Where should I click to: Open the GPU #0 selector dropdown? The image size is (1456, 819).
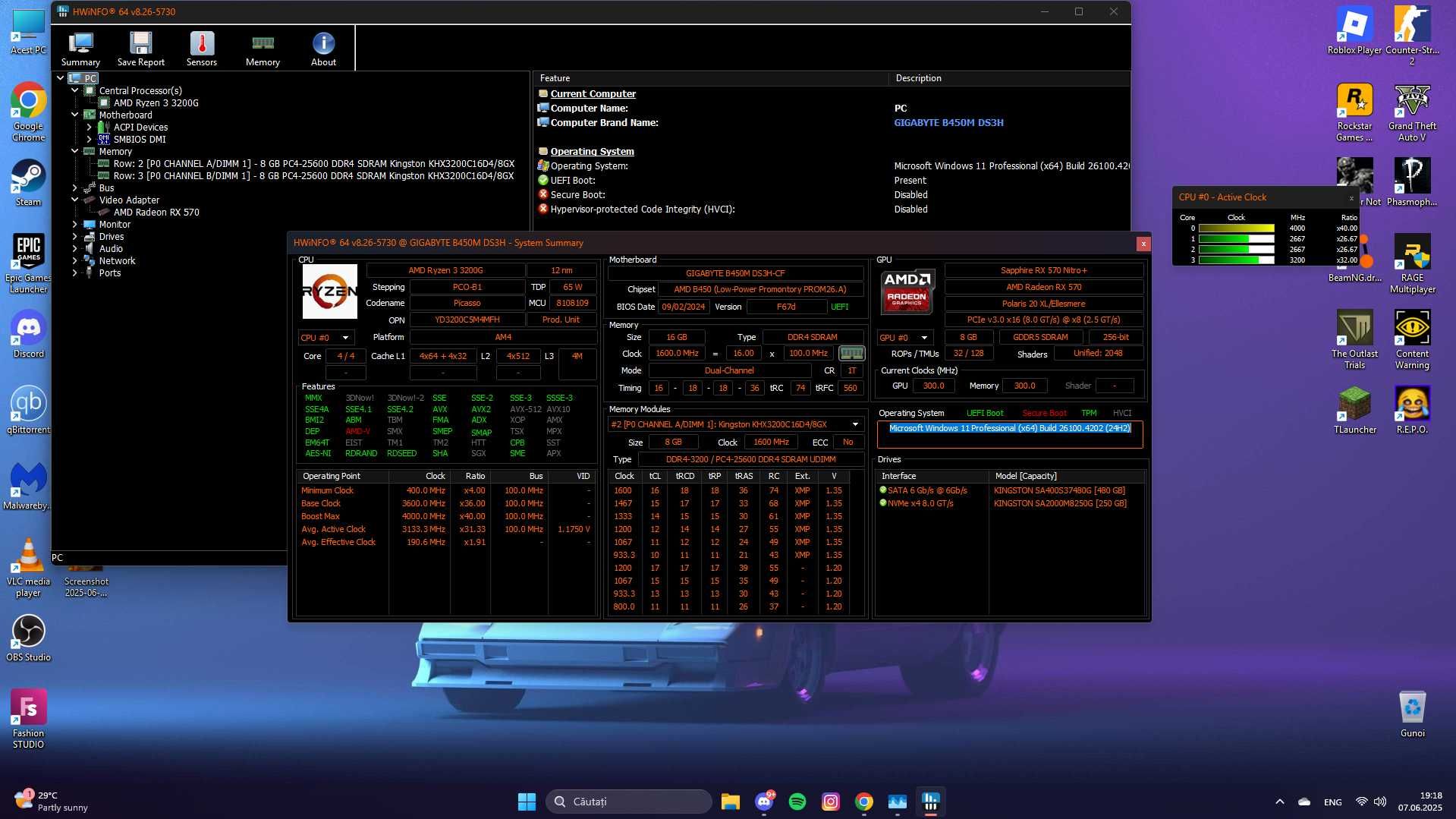[904, 338]
